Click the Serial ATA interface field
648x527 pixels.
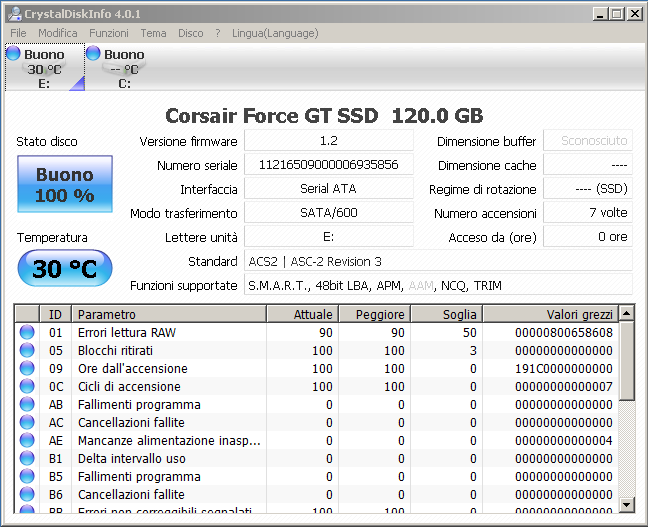(329, 188)
